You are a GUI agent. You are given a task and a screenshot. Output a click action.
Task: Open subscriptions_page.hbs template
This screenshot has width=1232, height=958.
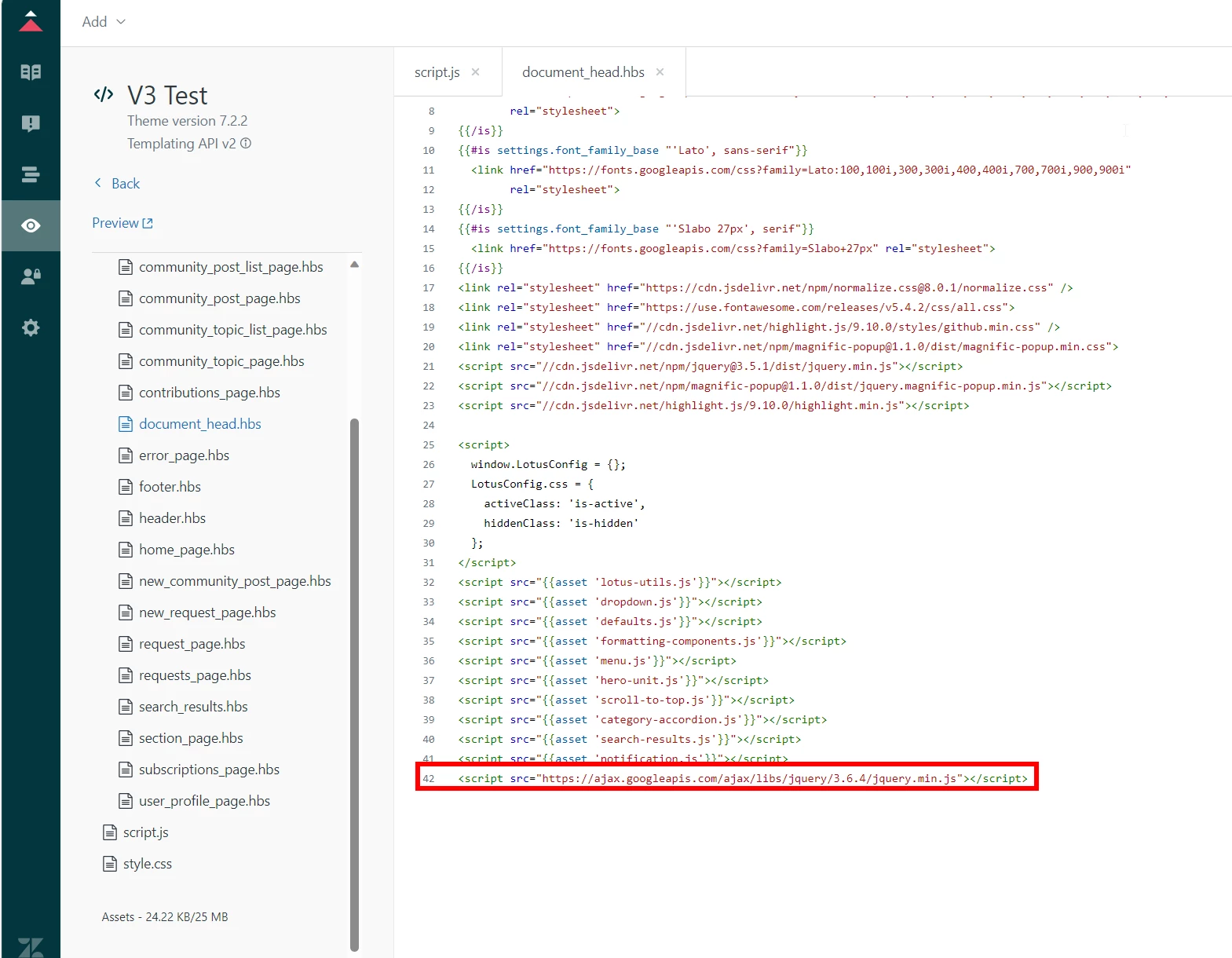(209, 770)
